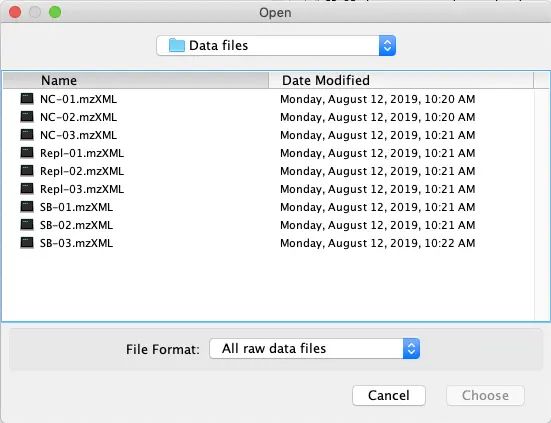Zoom the dialog with green window button
Viewport: 551px width, 423px height.
point(55,12)
